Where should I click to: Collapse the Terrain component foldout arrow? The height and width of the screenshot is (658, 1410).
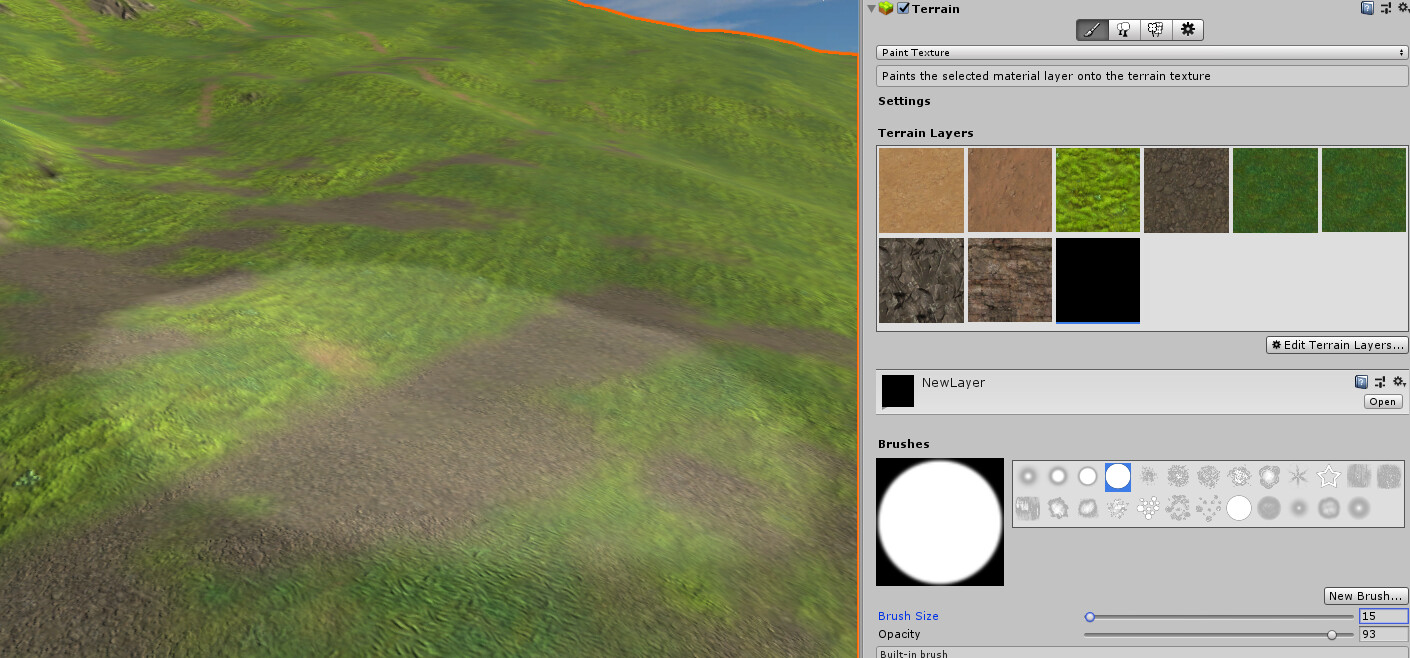pos(871,8)
